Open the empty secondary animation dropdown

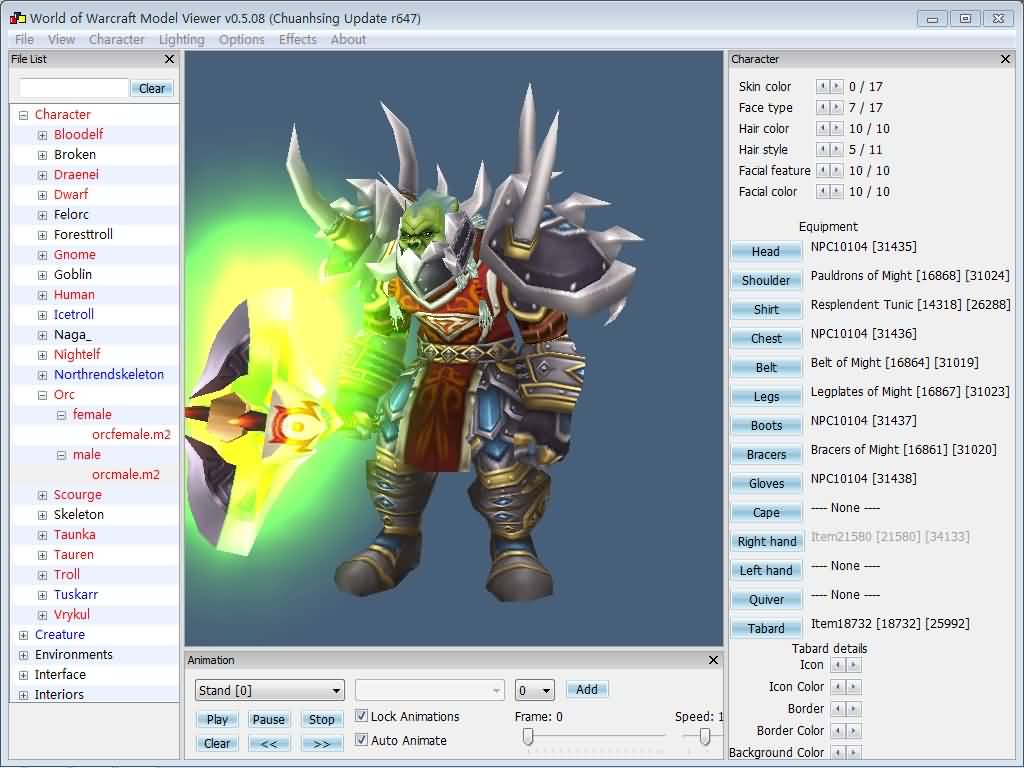tap(430, 690)
